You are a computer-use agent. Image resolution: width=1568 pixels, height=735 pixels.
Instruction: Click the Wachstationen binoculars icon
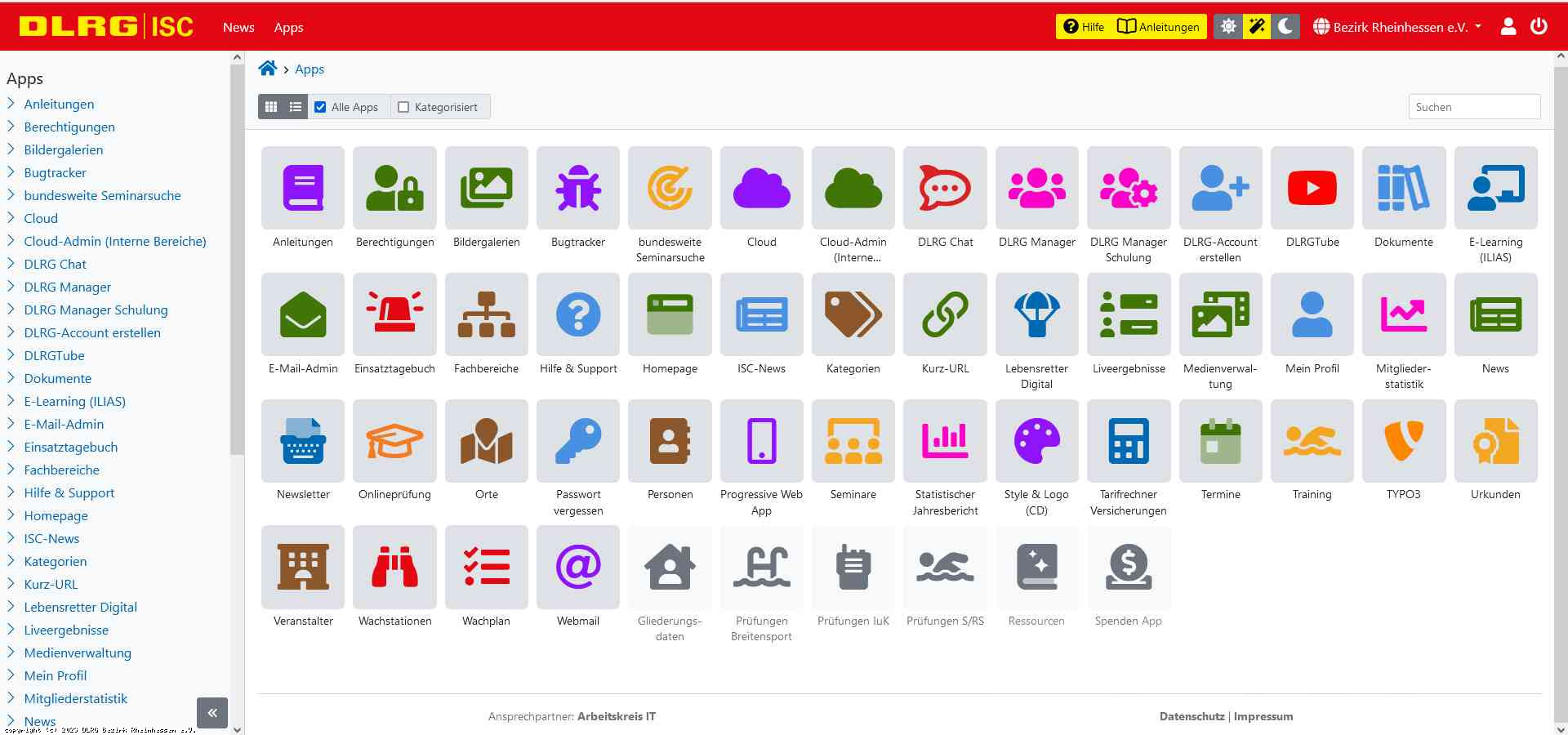point(394,567)
